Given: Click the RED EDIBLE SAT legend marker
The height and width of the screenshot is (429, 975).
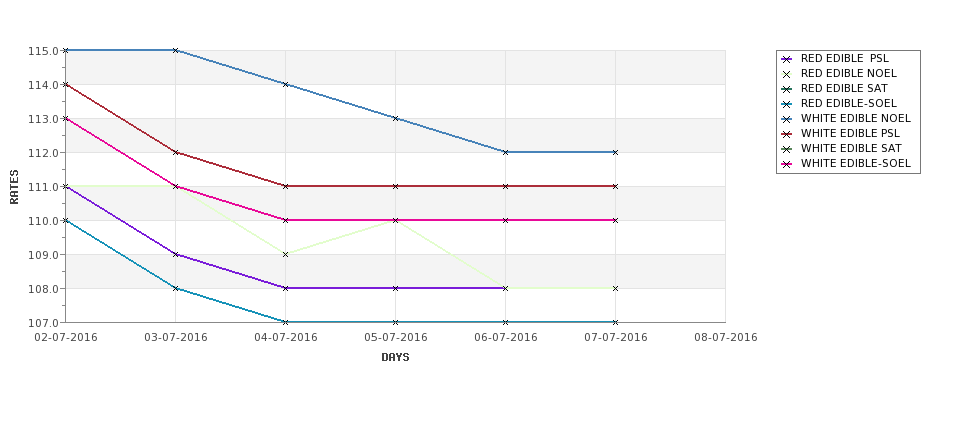Looking at the screenshot, I should (787, 89).
